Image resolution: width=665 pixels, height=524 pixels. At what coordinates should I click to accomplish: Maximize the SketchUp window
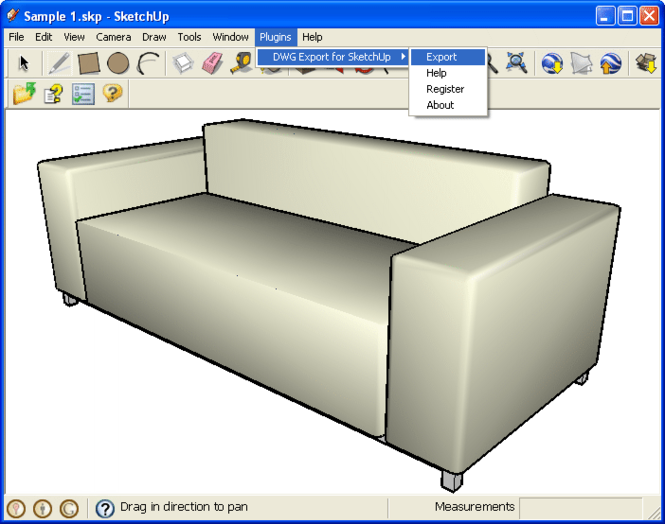(x=627, y=16)
